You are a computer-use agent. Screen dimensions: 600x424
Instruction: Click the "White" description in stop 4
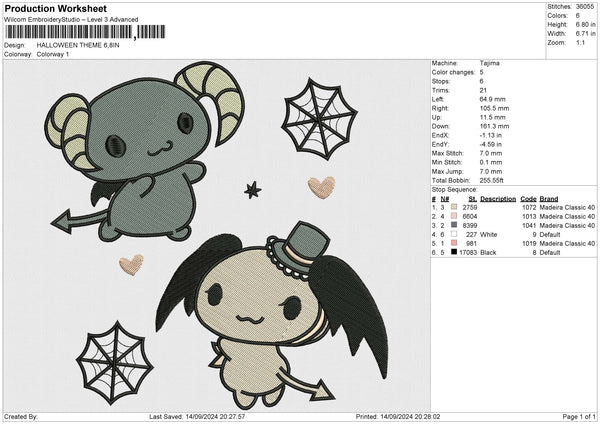(x=489, y=235)
